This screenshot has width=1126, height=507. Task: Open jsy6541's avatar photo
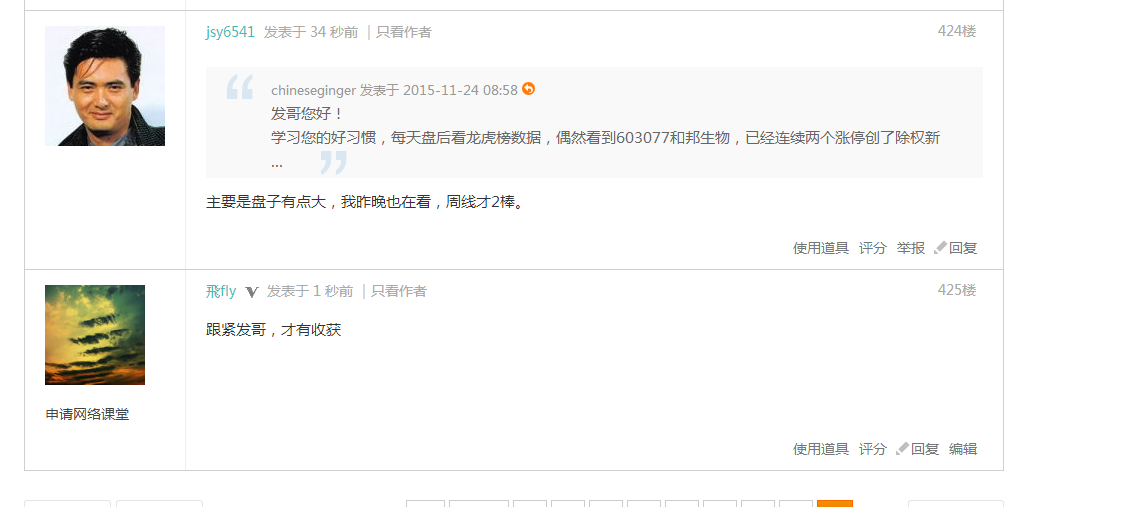tap(105, 86)
